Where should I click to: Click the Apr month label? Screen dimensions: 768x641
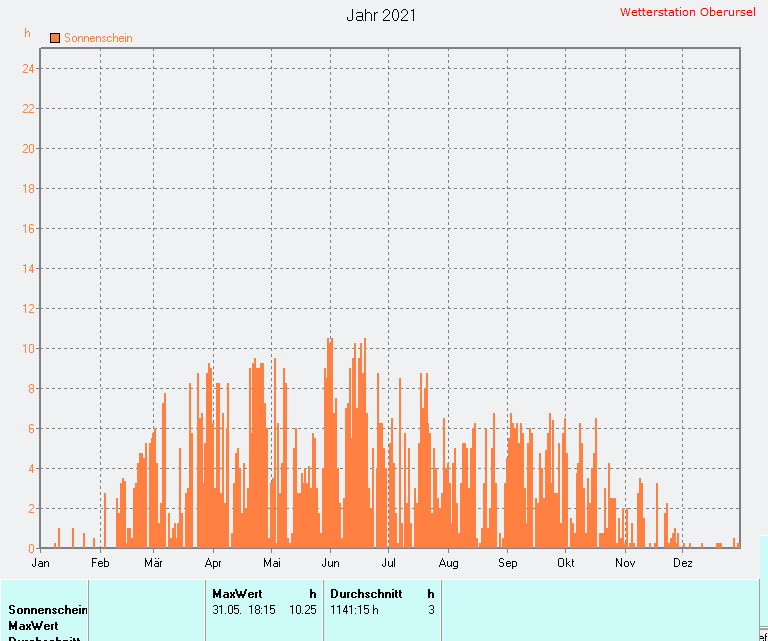[x=213, y=563]
